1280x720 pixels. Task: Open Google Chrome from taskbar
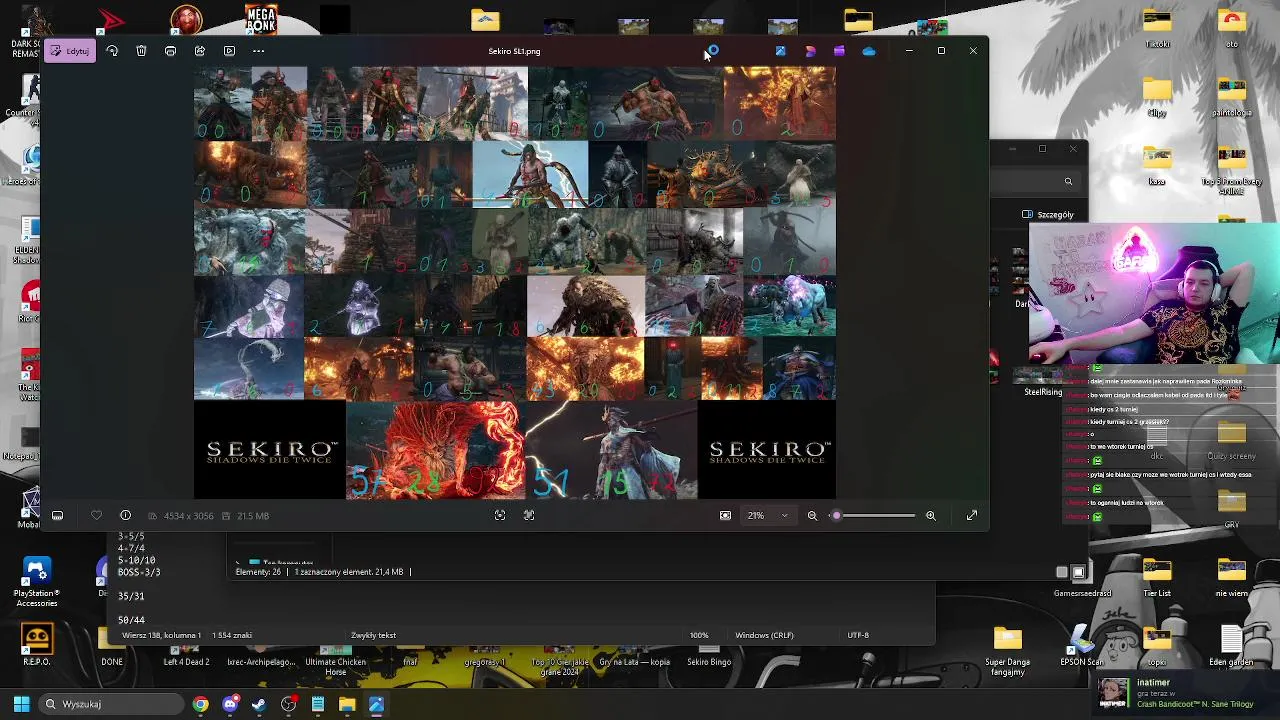[201, 704]
